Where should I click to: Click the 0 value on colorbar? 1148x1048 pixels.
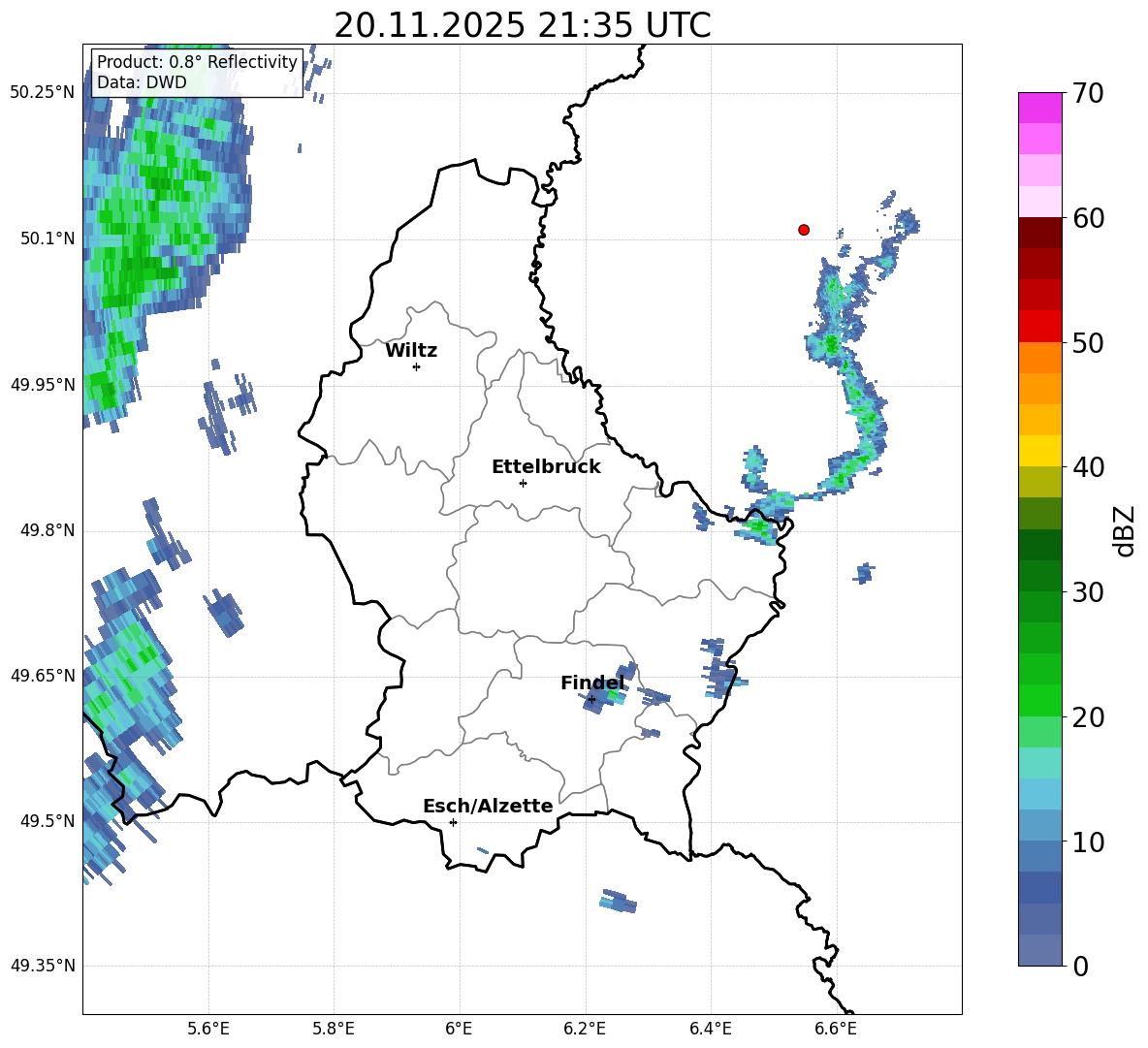[x=1081, y=967]
